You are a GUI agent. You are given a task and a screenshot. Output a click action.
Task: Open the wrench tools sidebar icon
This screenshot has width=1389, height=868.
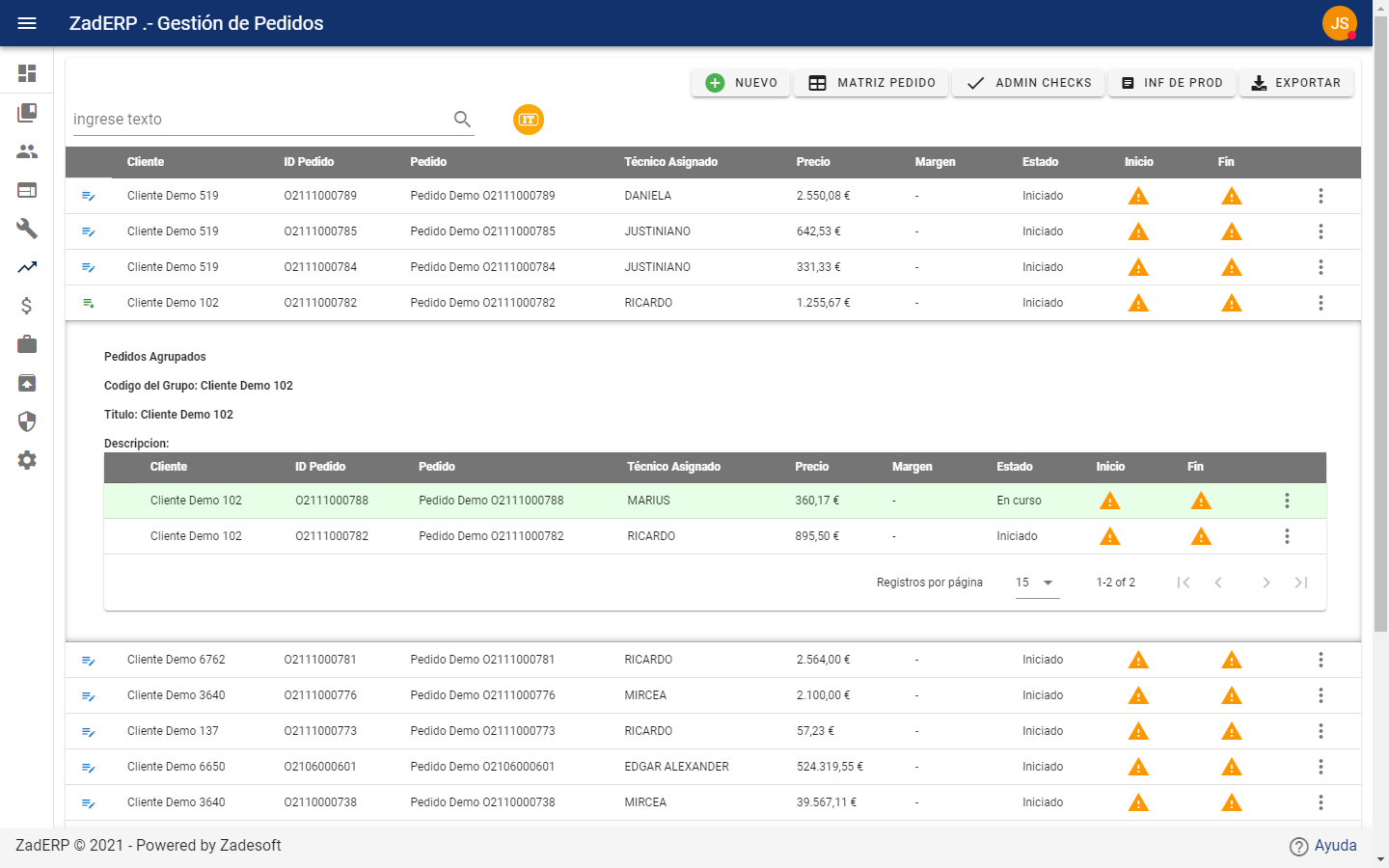27,229
